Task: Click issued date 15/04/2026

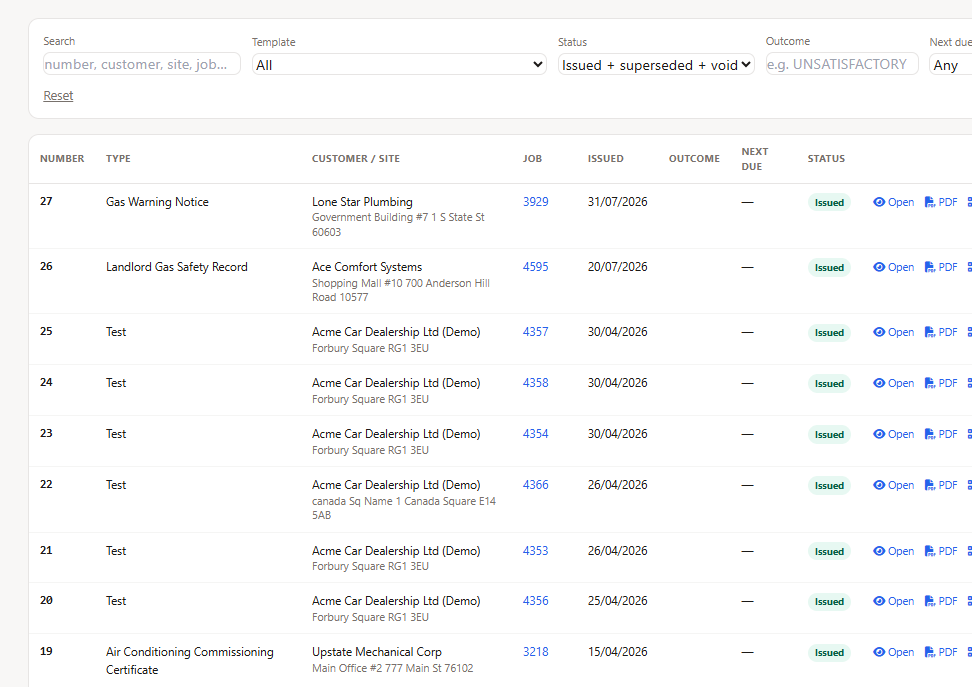Action: click(x=617, y=652)
